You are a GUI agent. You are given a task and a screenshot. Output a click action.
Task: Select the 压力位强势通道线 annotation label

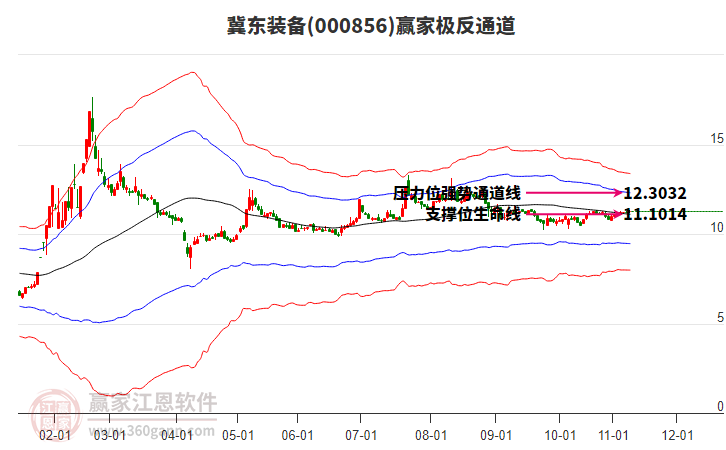pyautogui.click(x=457, y=193)
